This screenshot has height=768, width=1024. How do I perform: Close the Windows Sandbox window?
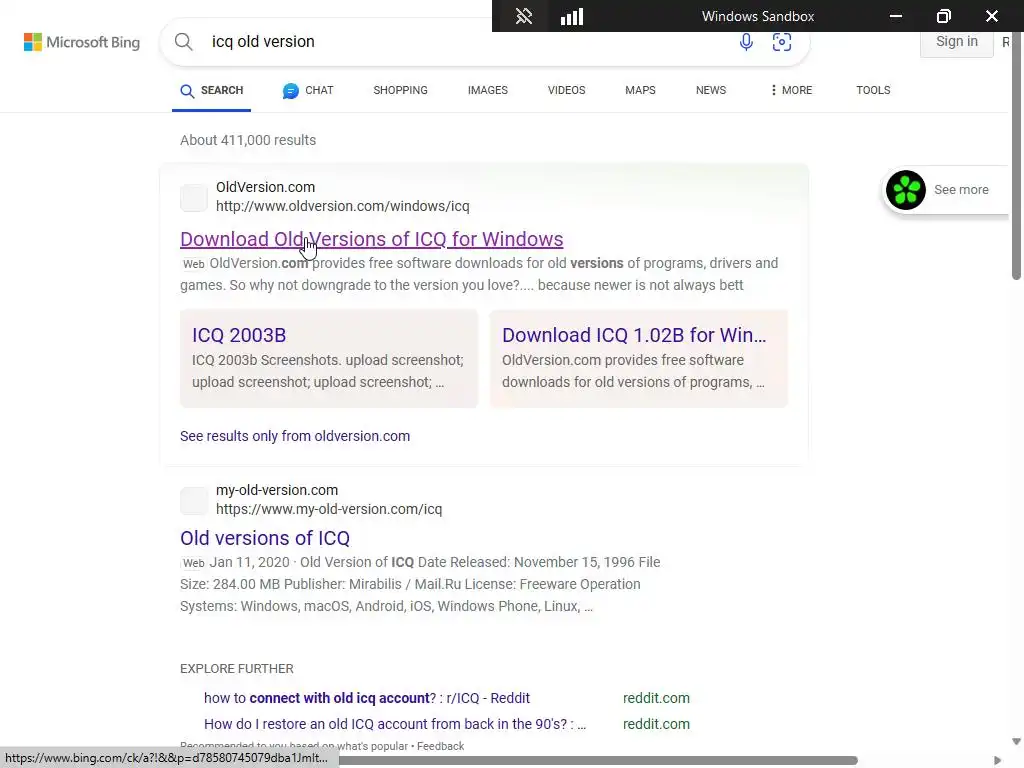point(991,16)
